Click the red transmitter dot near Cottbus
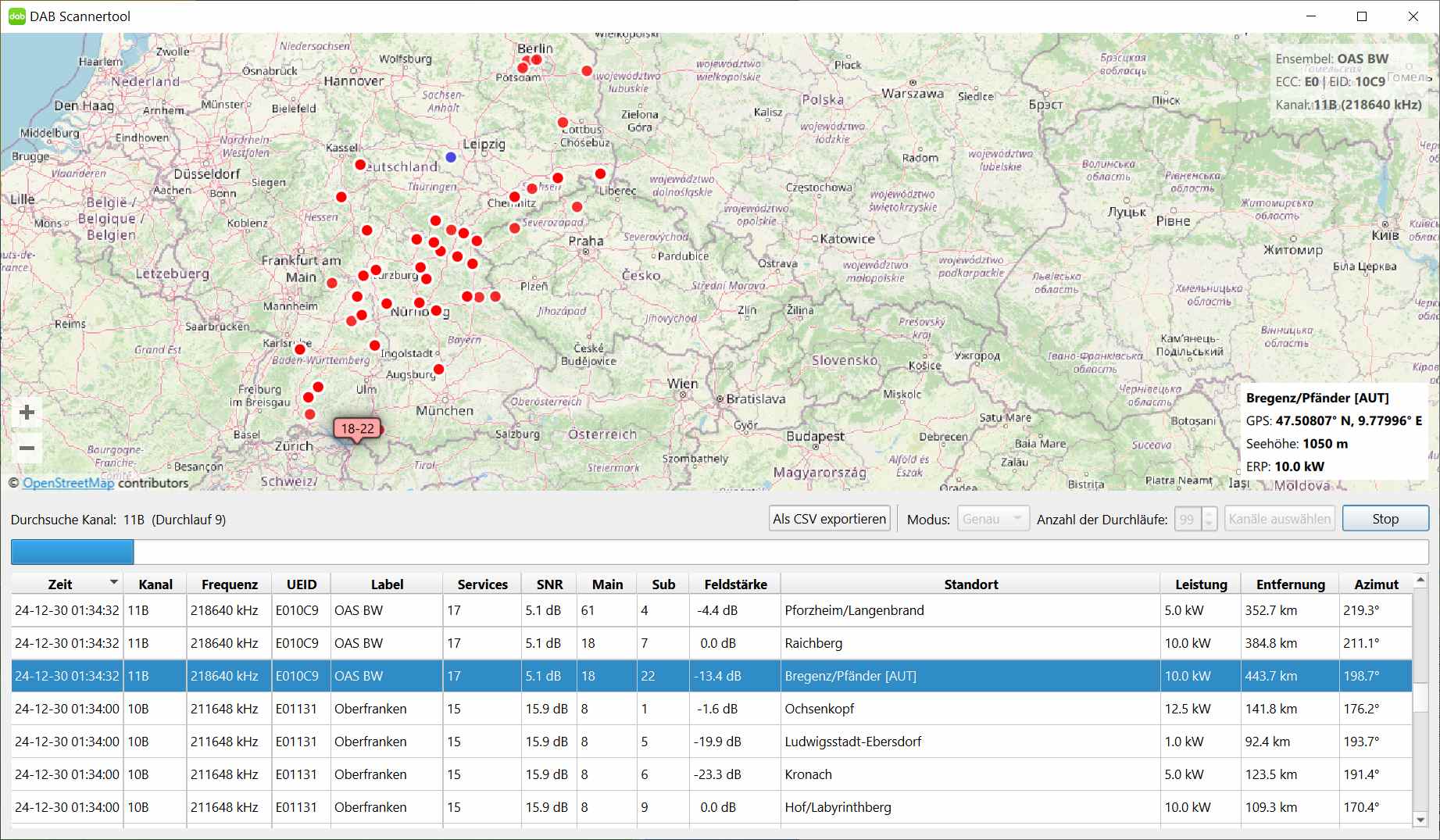Image resolution: width=1440 pixels, height=840 pixels. pyautogui.click(x=563, y=123)
